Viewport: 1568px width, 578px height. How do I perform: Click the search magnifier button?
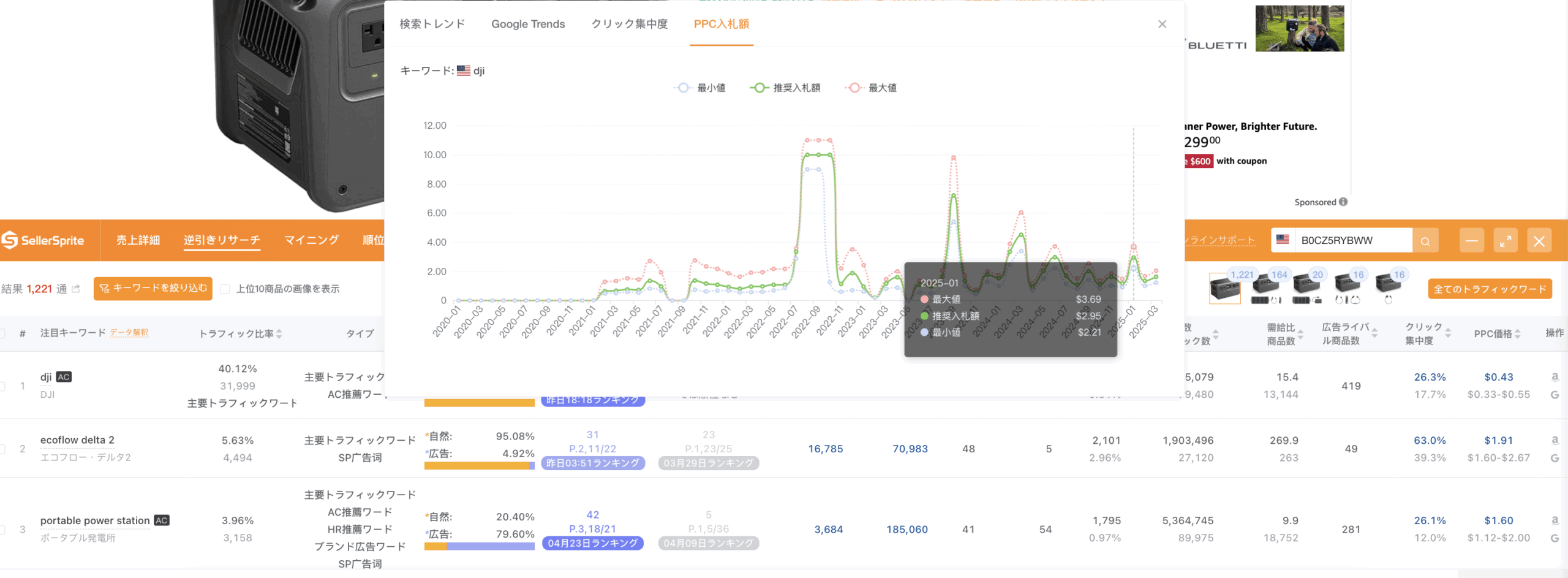point(1425,241)
